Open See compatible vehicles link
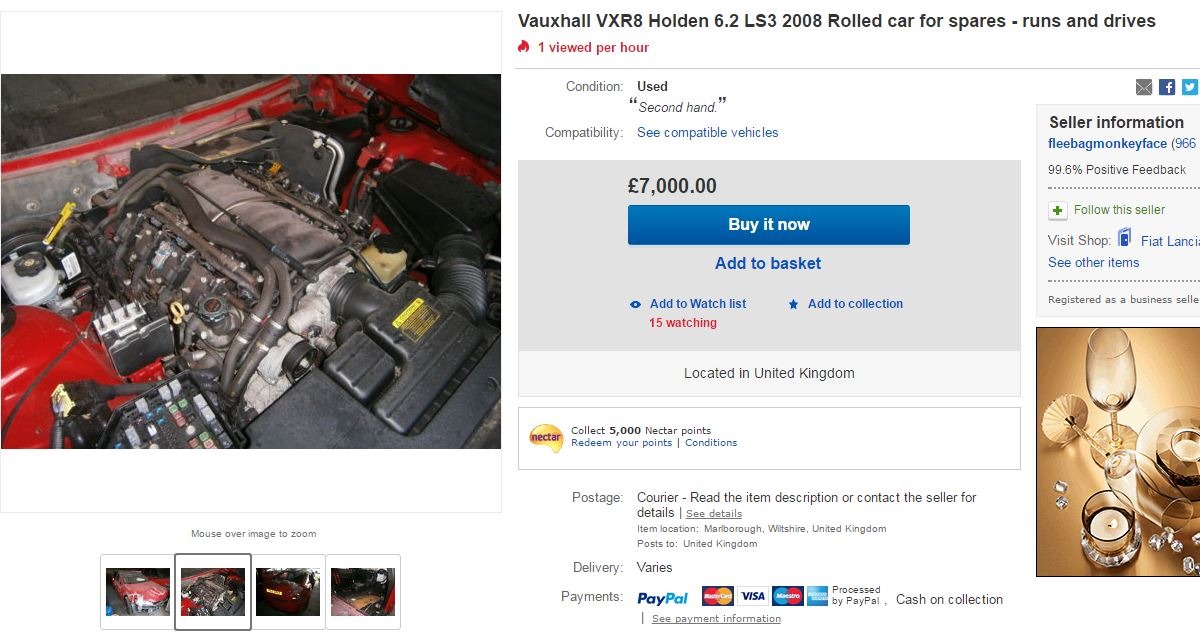1200x632 pixels. (x=707, y=132)
